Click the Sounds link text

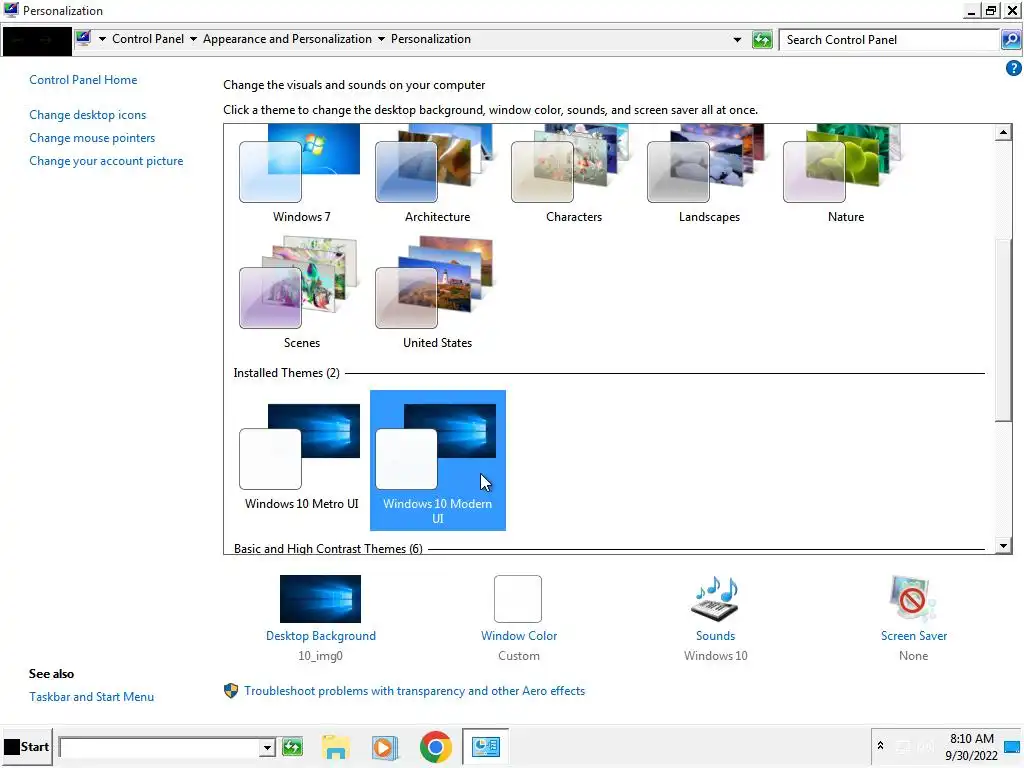pyautogui.click(x=715, y=636)
